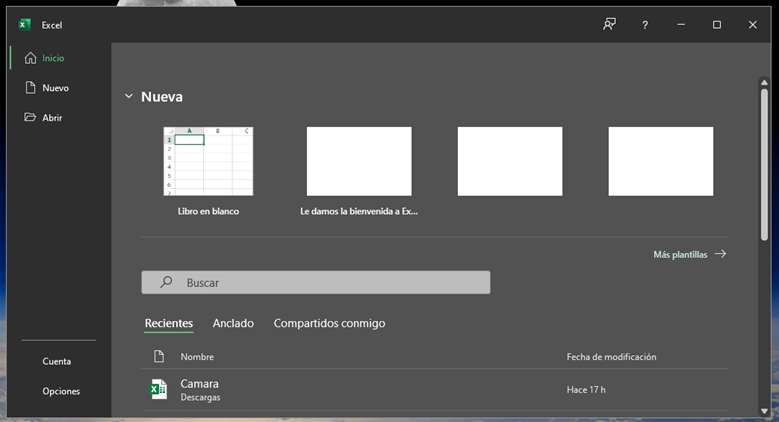Click the Hace 17 h timestamp
The image size is (779, 422).
click(x=586, y=390)
